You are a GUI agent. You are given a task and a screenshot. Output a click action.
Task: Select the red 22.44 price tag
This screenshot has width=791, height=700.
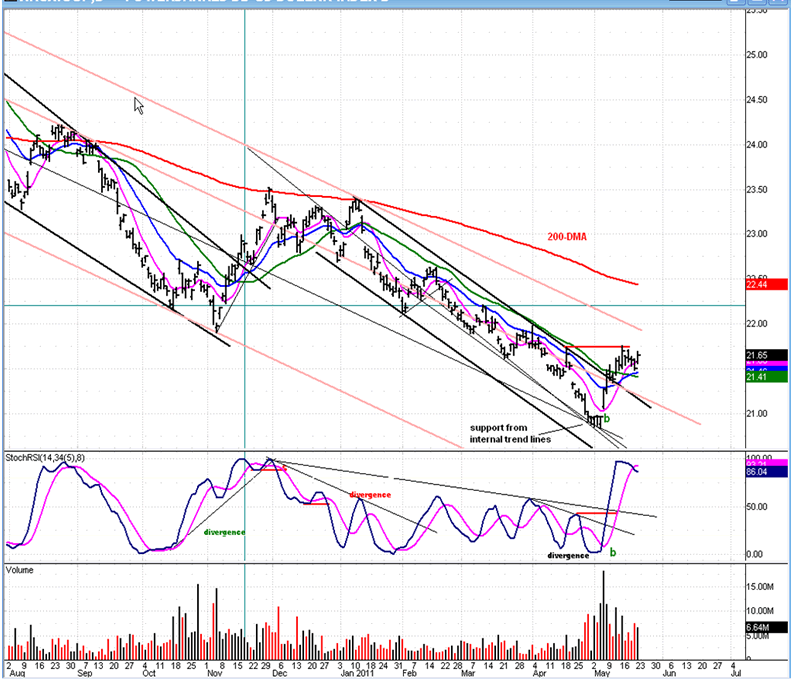click(763, 285)
